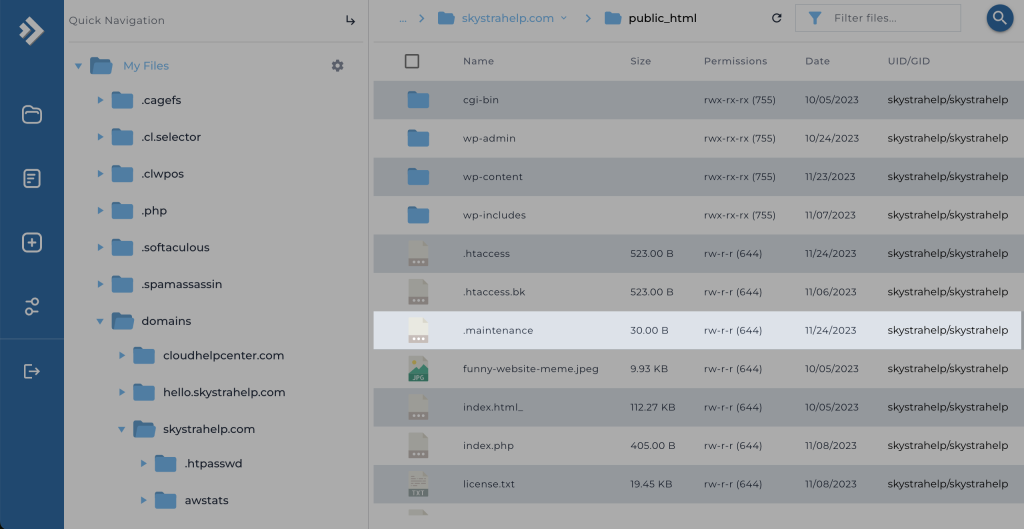Expand the cloudhelpcenter.com folder arrow
Image resolution: width=1024 pixels, height=529 pixels.
click(122, 356)
